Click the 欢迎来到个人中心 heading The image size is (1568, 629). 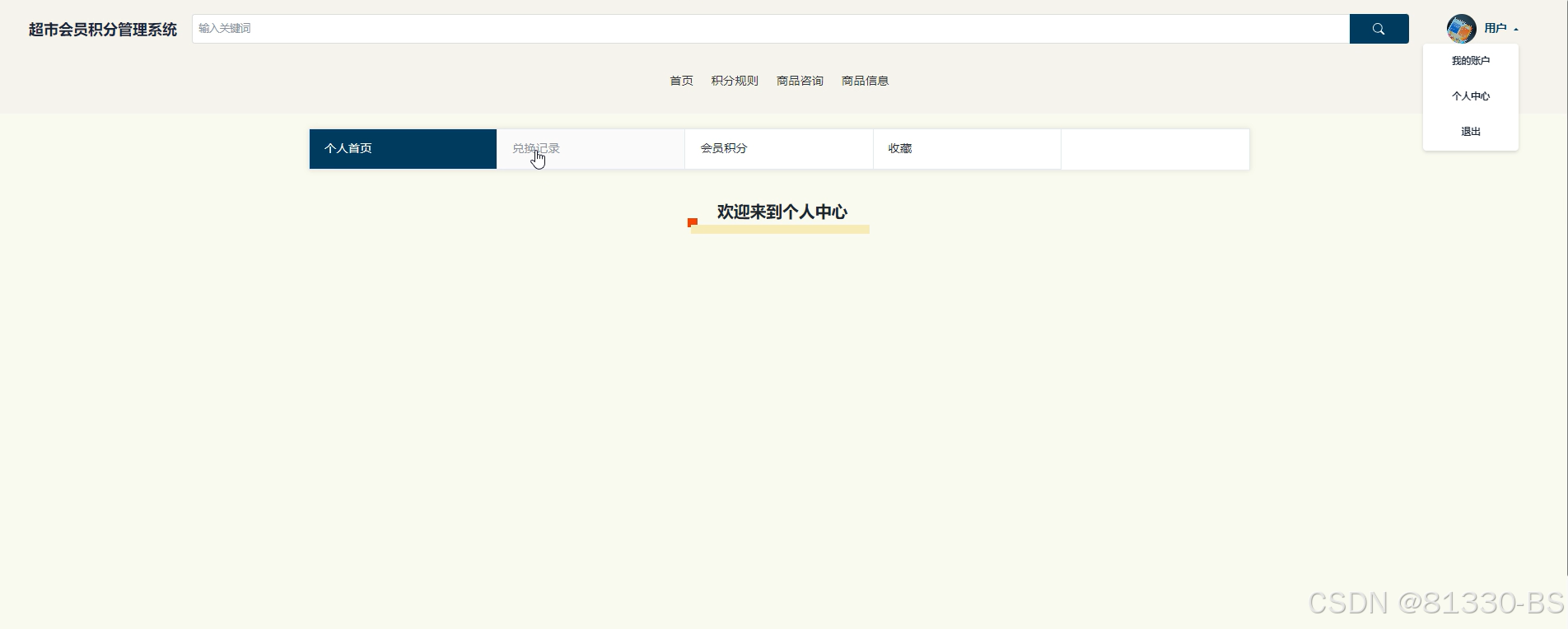point(782,212)
